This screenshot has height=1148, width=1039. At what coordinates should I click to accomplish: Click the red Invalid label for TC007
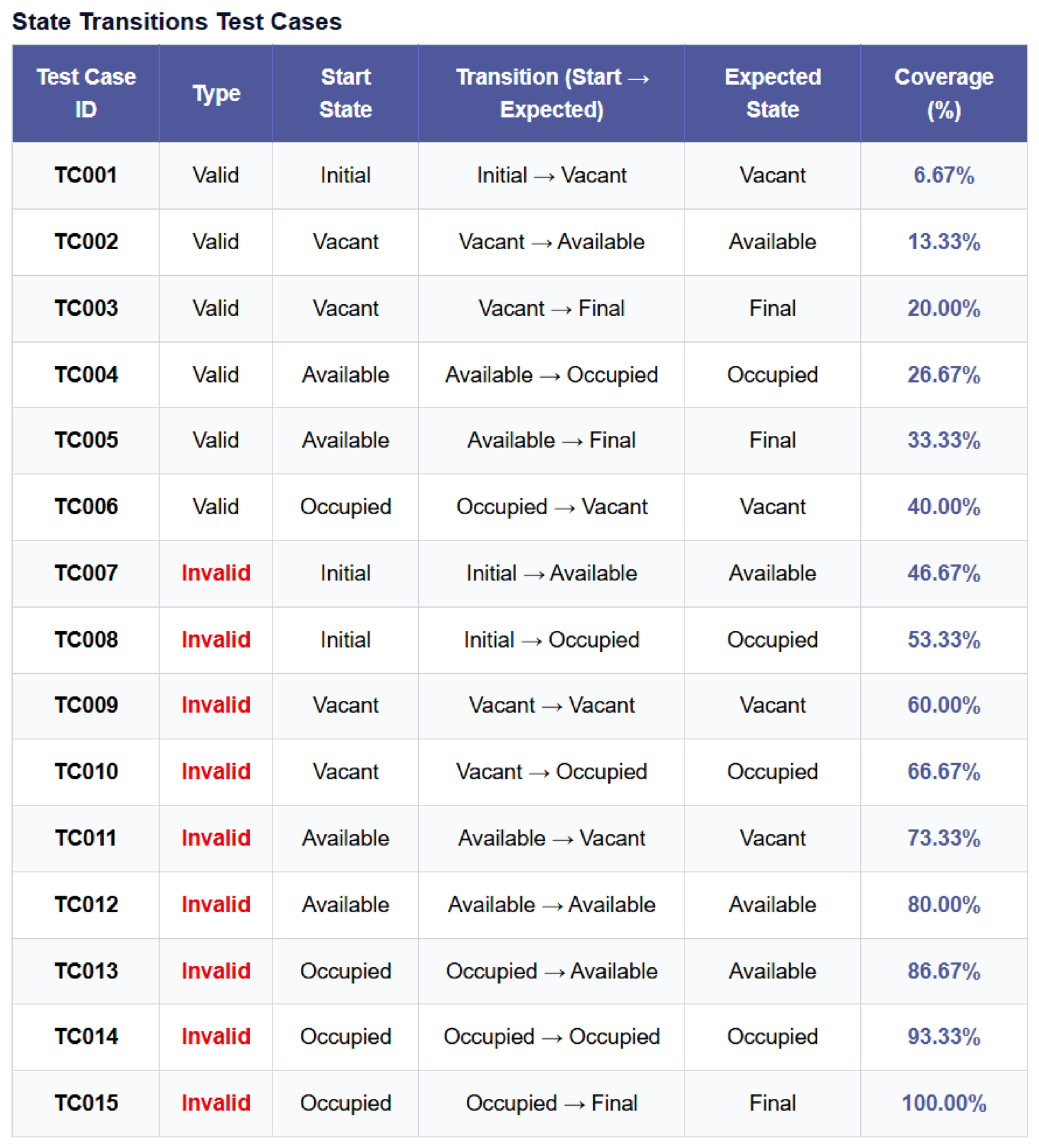click(216, 573)
